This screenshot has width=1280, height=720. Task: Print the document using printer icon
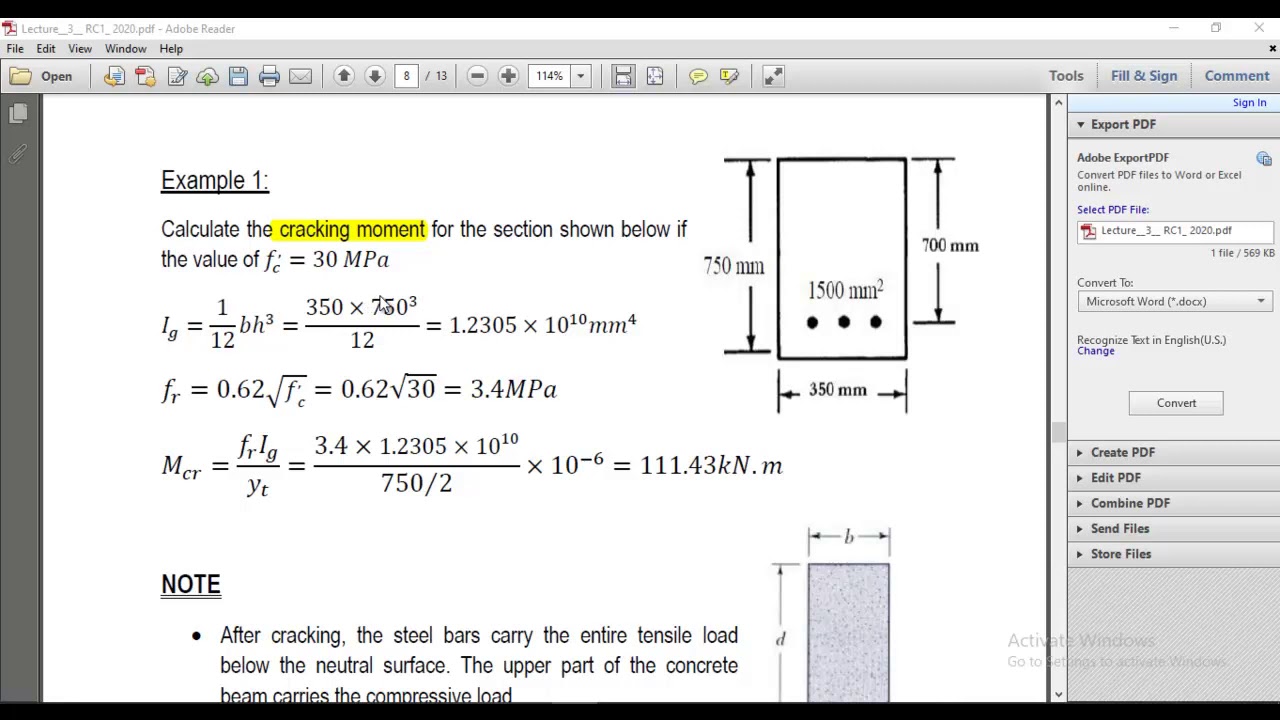[269, 76]
